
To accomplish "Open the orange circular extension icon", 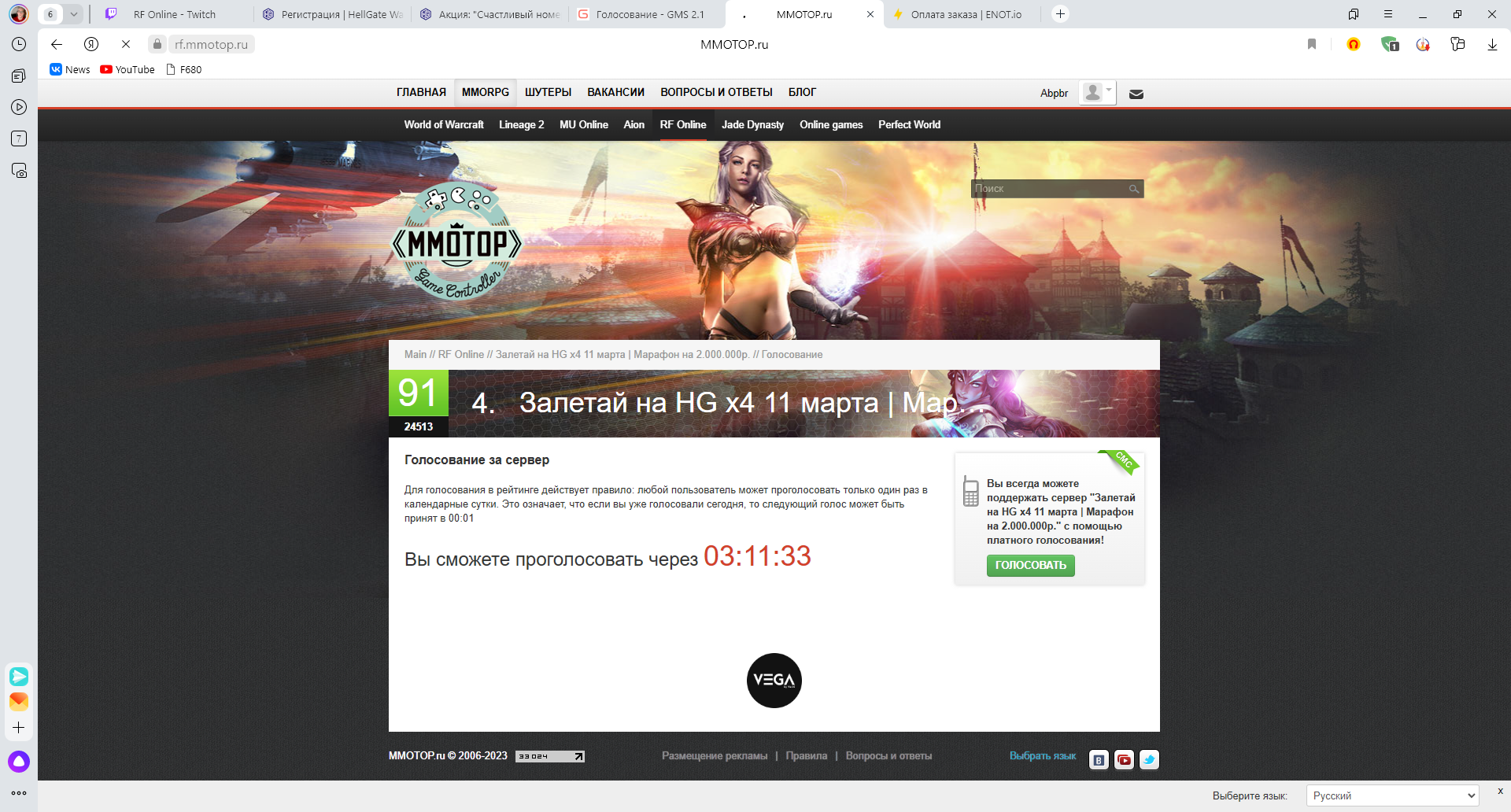I will click(1354, 44).
